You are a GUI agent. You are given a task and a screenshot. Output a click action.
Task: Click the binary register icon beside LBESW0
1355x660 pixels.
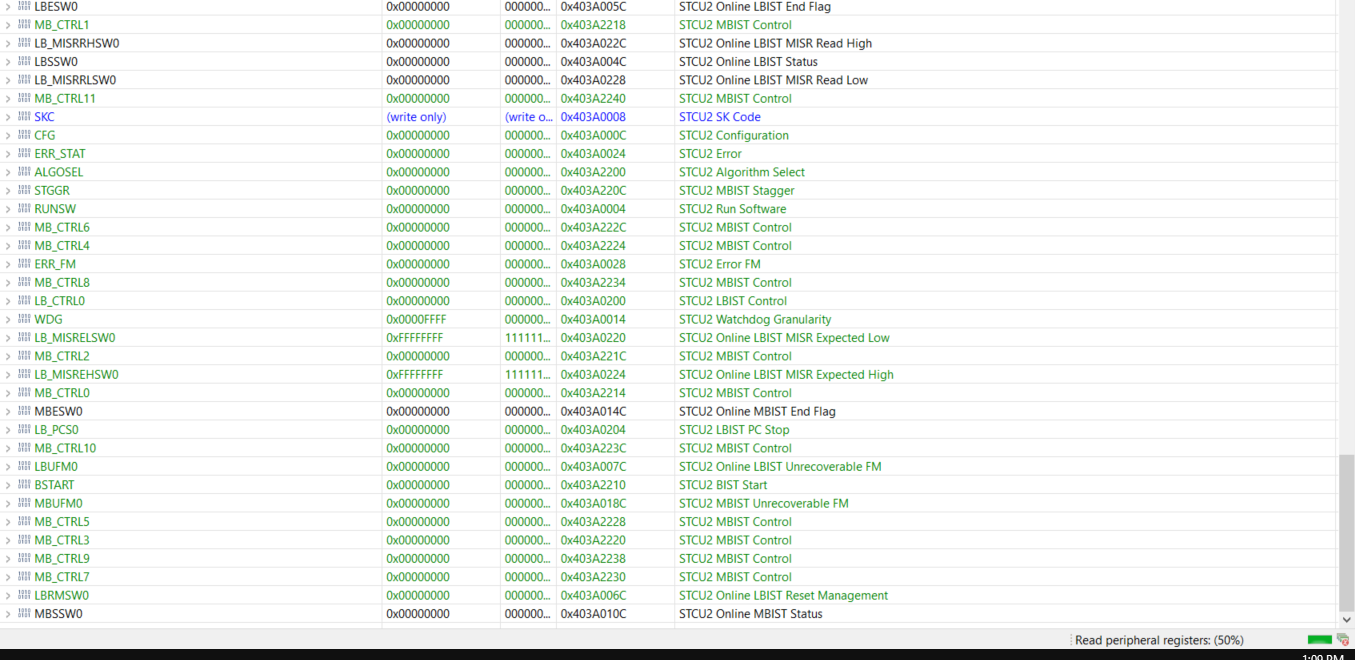point(24,7)
